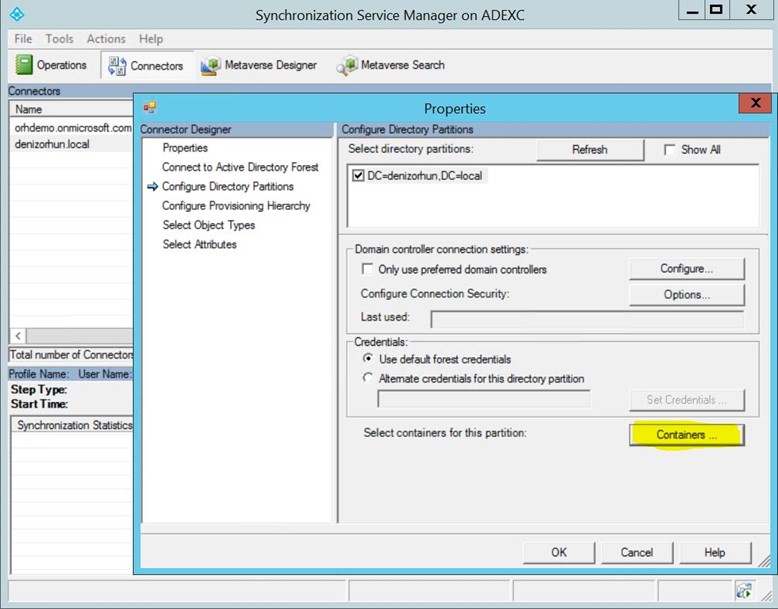Click the Name column header
This screenshot has width=778, height=609.
click(x=71, y=109)
